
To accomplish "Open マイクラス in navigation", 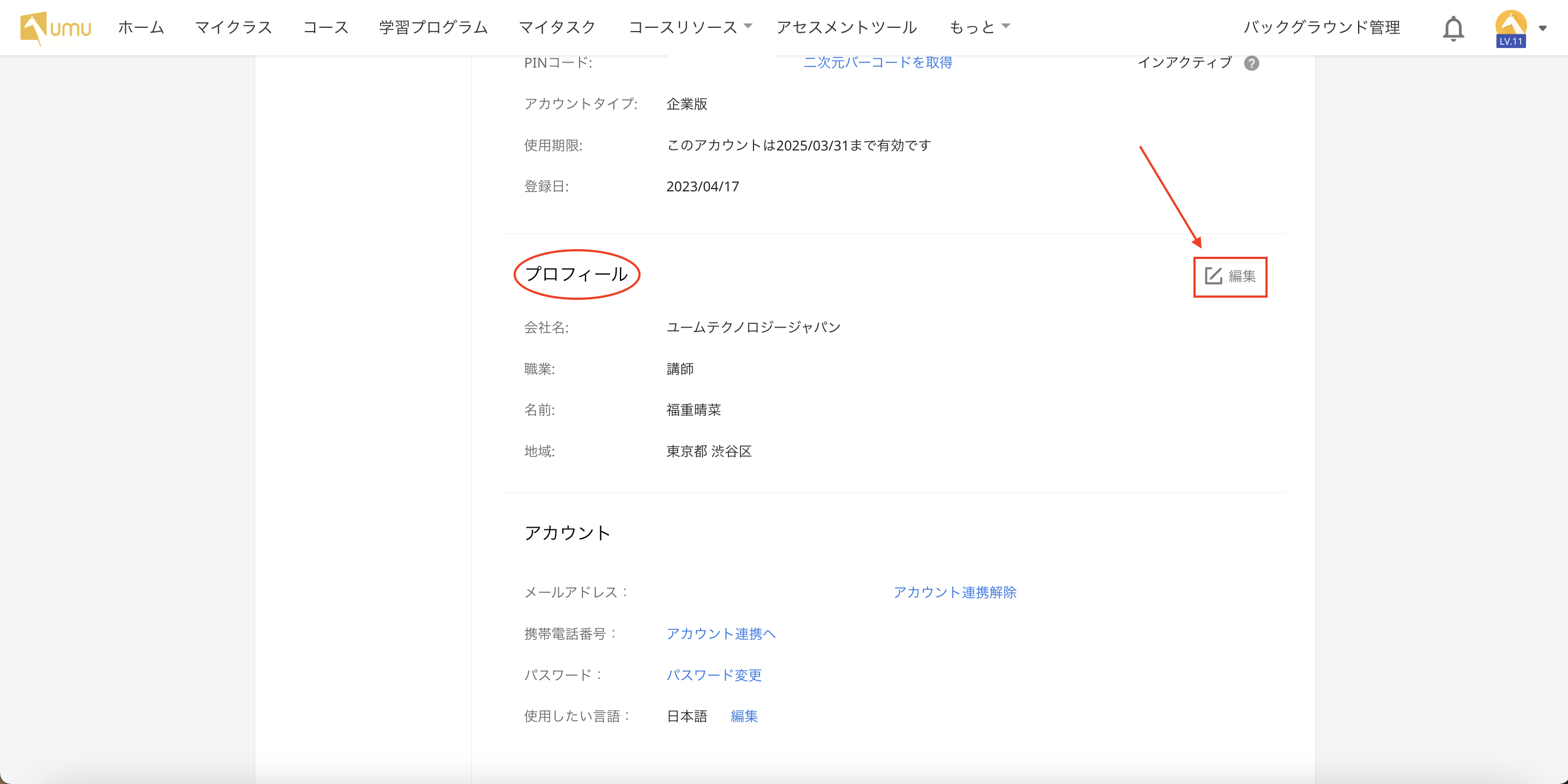I will click(233, 27).
